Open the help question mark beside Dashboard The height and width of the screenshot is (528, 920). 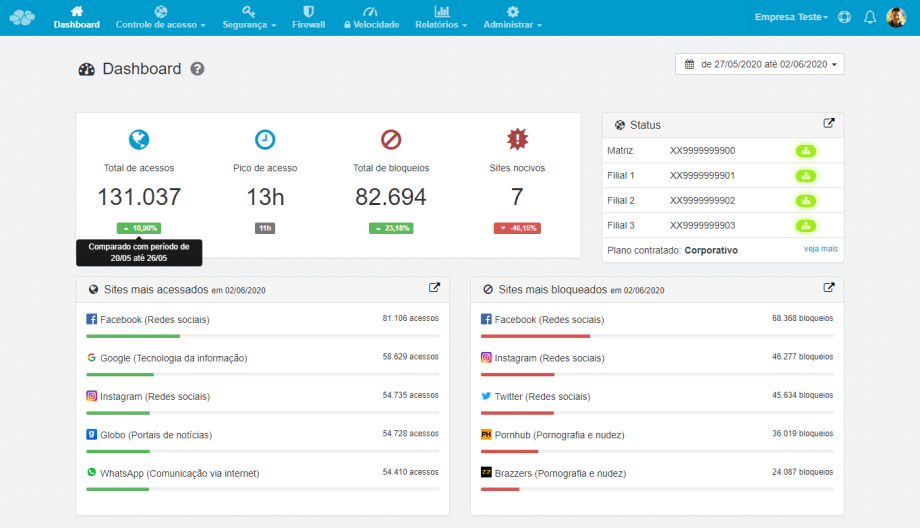pos(198,69)
